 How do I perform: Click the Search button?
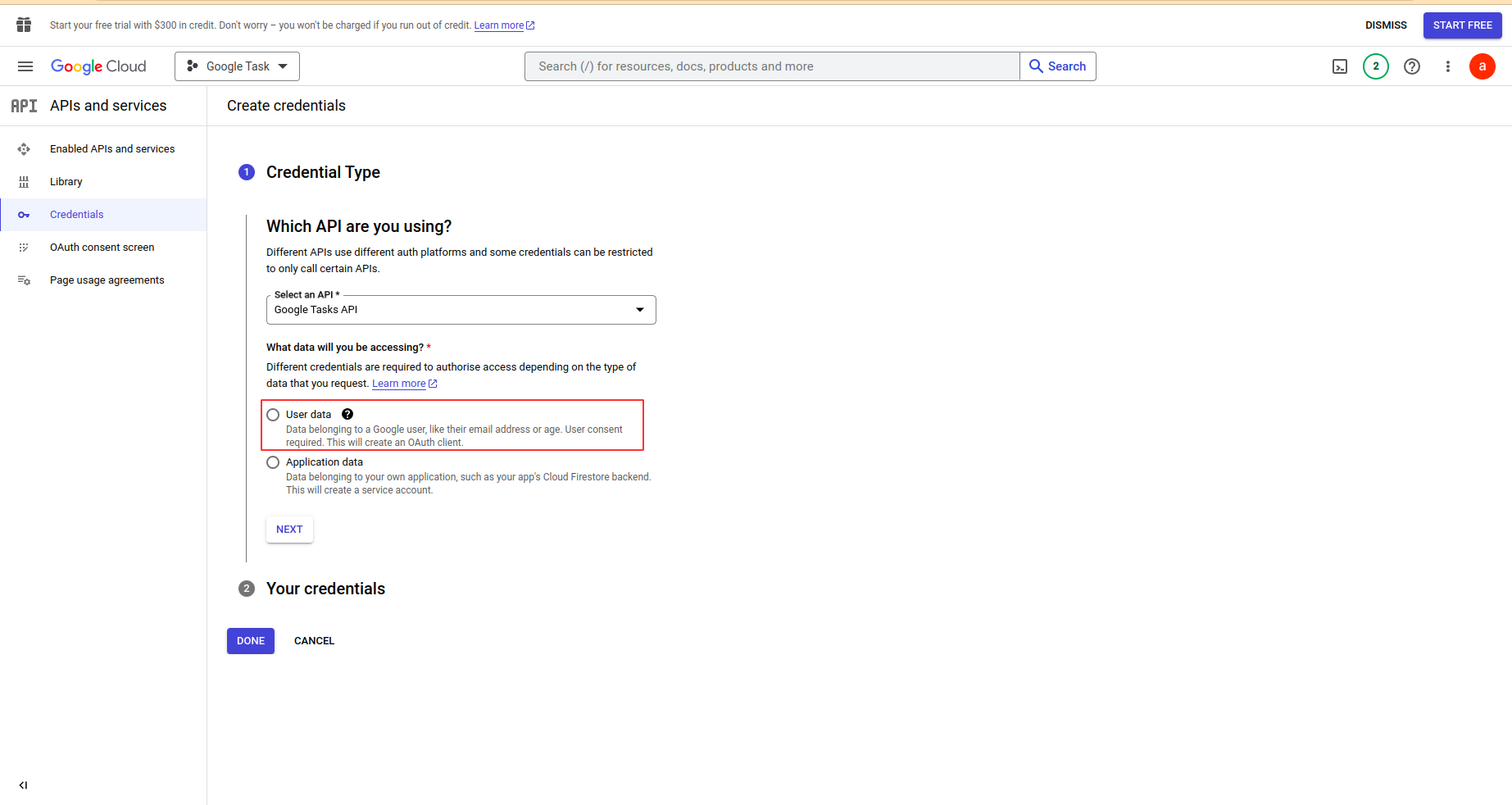pos(1058,66)
